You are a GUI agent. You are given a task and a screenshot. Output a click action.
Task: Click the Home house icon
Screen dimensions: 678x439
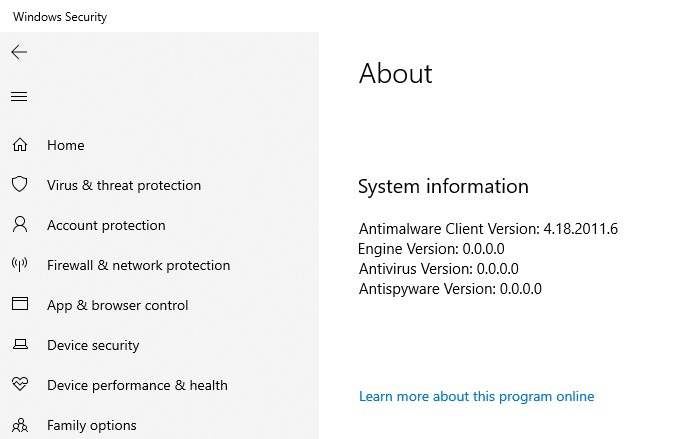click(x=19, y=145)
